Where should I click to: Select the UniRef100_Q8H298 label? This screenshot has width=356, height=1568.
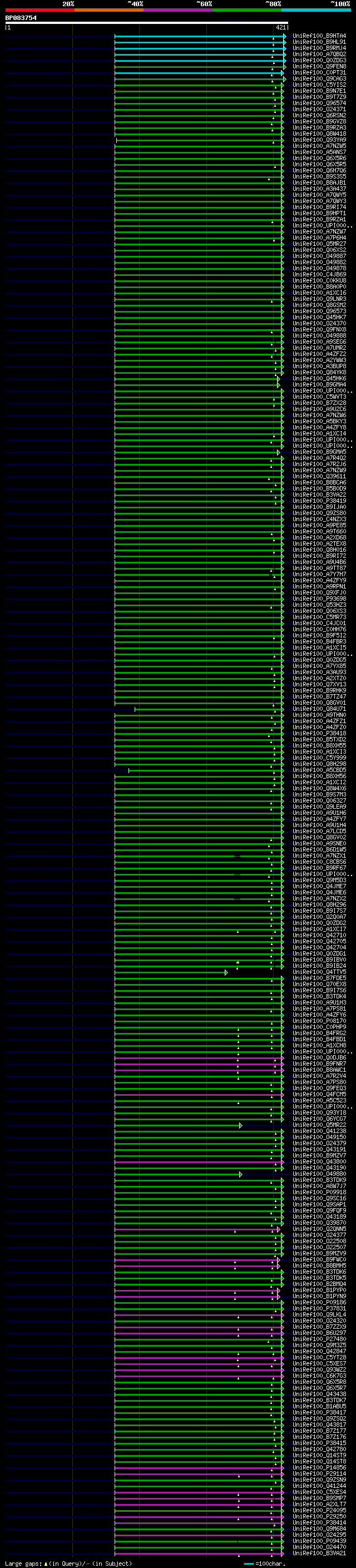tap(319, 764)
